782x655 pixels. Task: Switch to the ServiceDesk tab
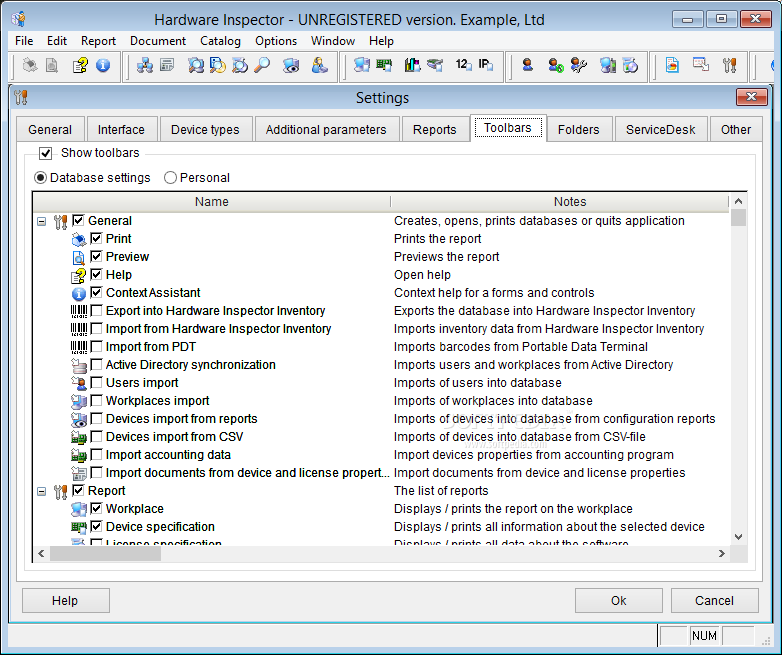pos(660,130)
